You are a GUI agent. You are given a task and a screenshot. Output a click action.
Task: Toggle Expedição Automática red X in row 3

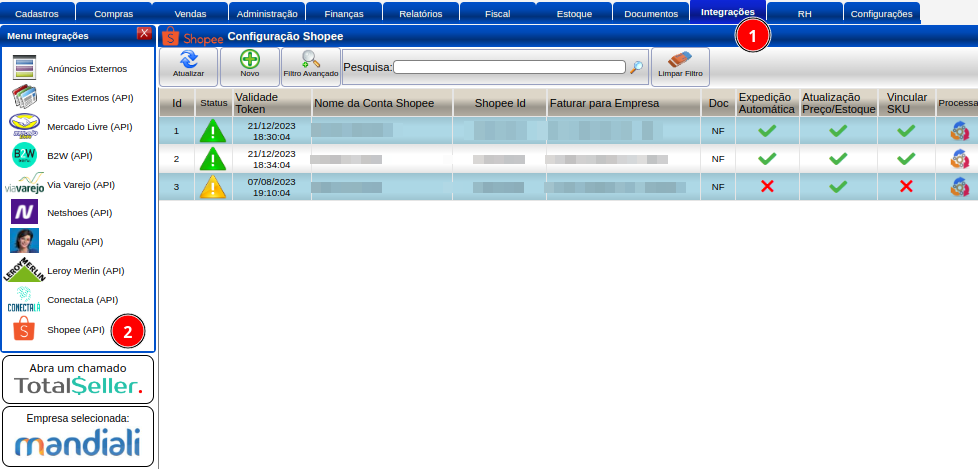pos(767,186)
